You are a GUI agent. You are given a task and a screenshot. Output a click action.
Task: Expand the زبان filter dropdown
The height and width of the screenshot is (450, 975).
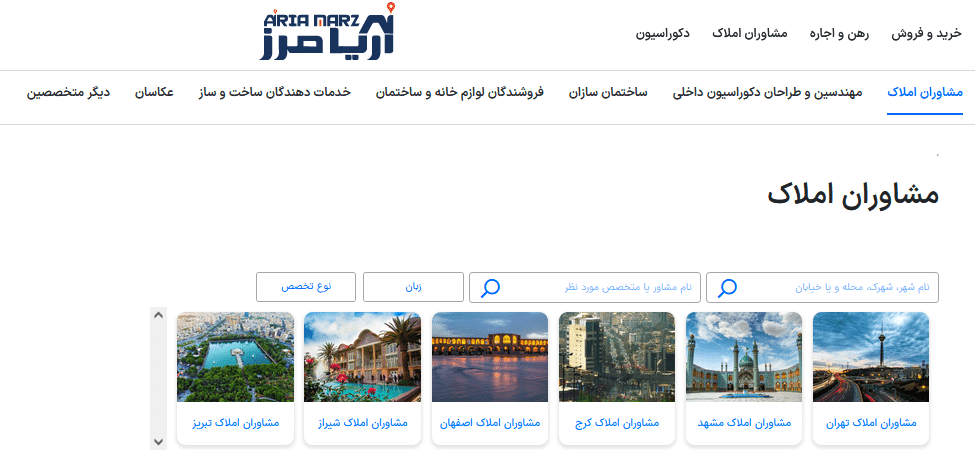(x=414, y=287)
